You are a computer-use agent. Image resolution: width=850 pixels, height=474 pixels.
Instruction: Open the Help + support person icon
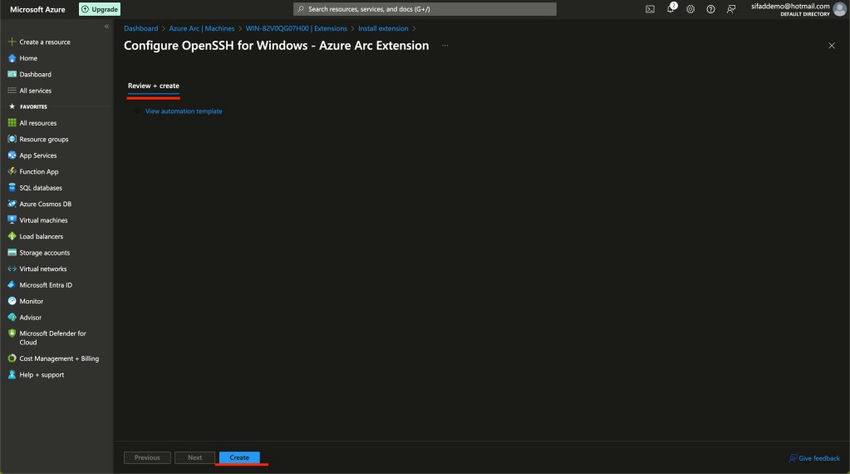(x=12, y=375)
